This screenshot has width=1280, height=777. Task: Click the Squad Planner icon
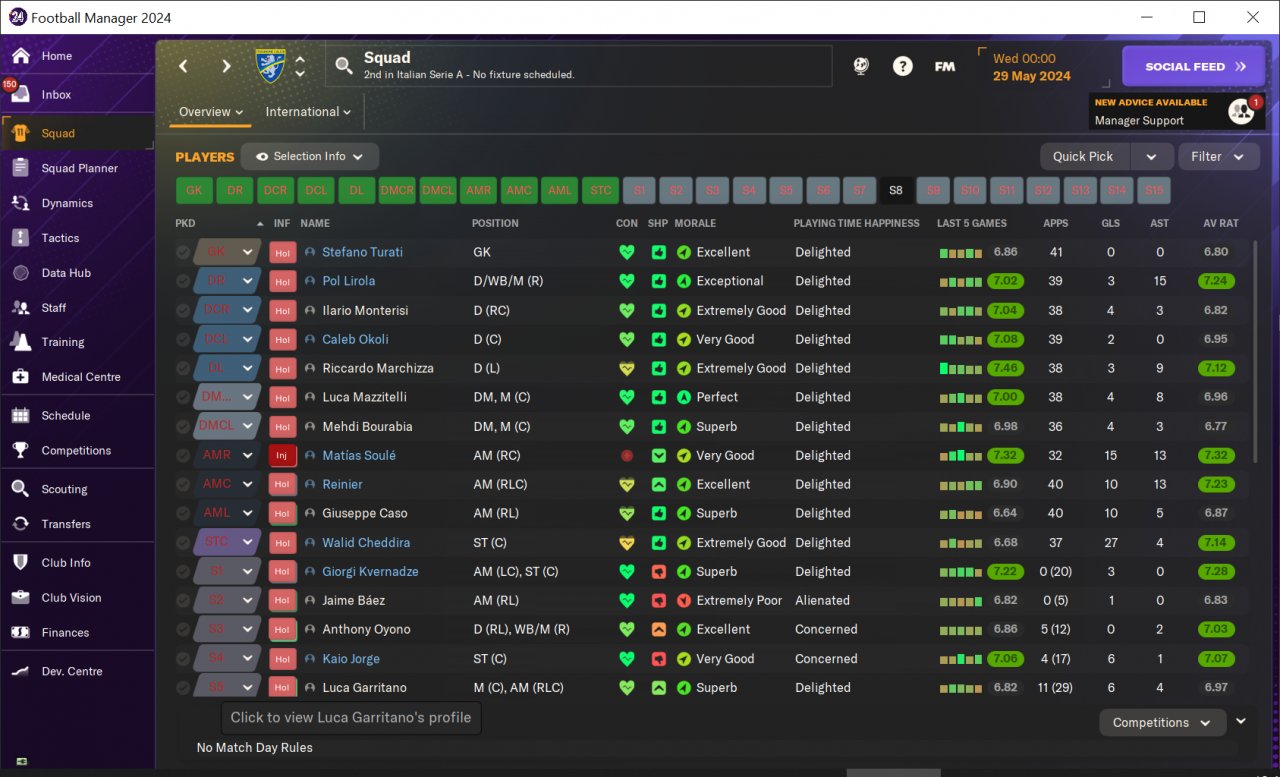(20, 168)
